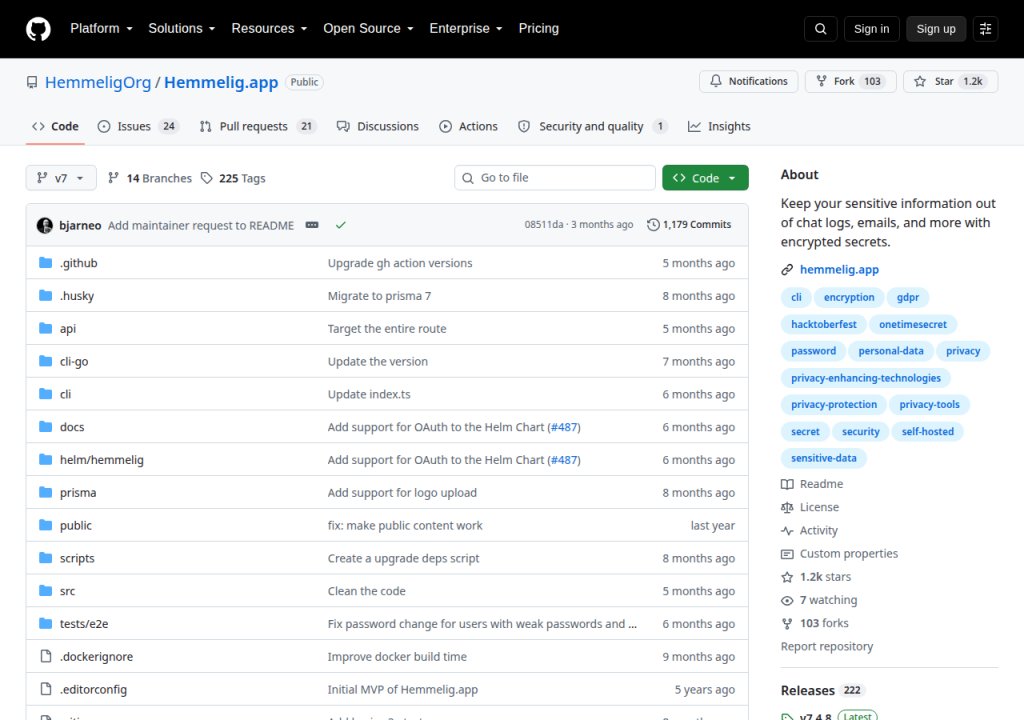Open the Enterprise menu
Screen dimensions: 1024x720
tap(466, 29)
